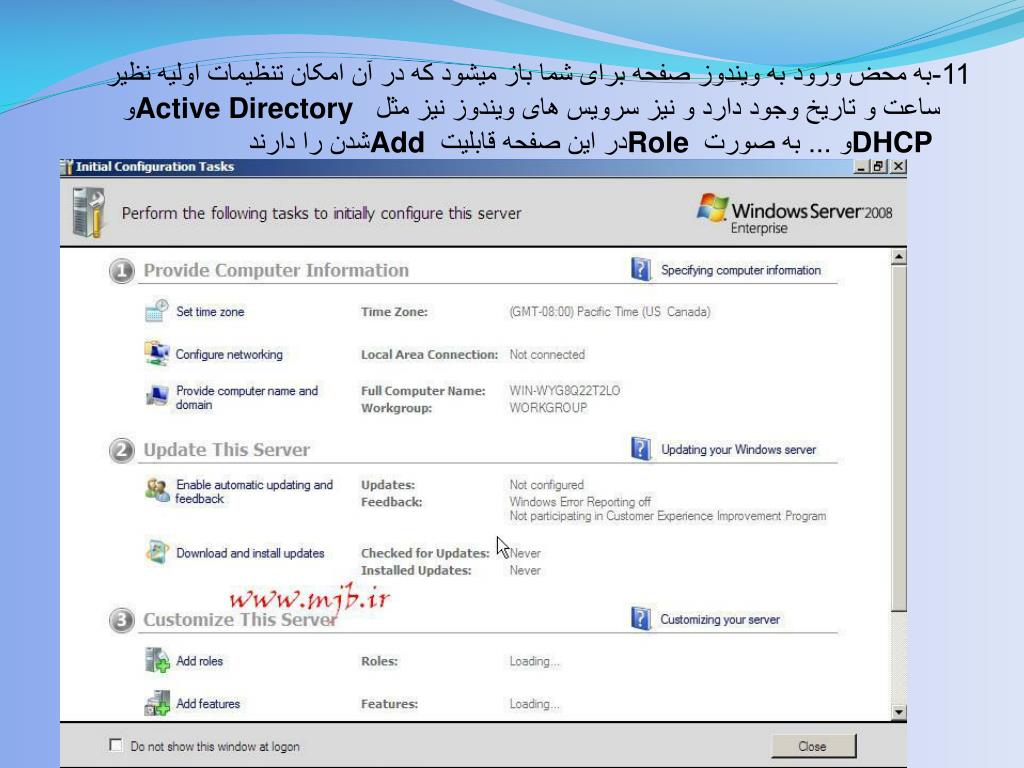Viewport: 1024px width, 768px height.
Task: Click the Windows Server 2008 logo
Action: coord(794,213)
